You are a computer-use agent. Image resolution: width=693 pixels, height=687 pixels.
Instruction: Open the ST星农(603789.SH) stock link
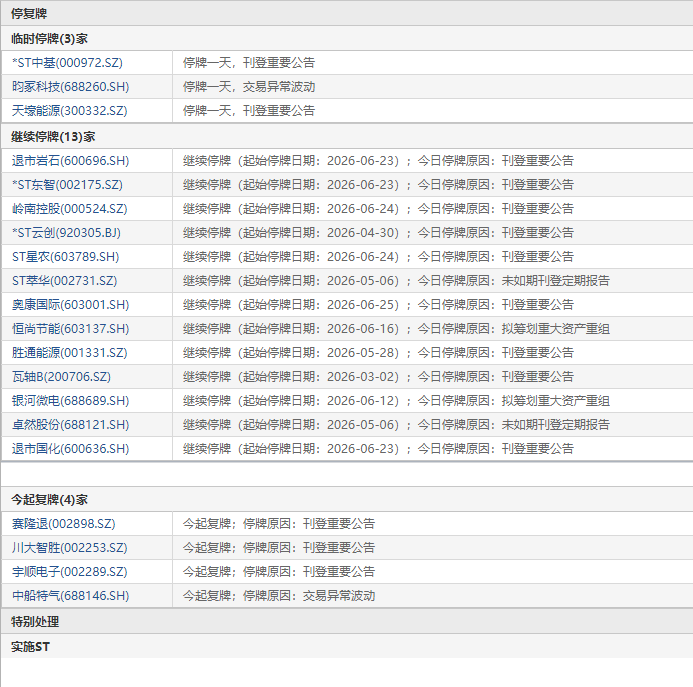65,256
